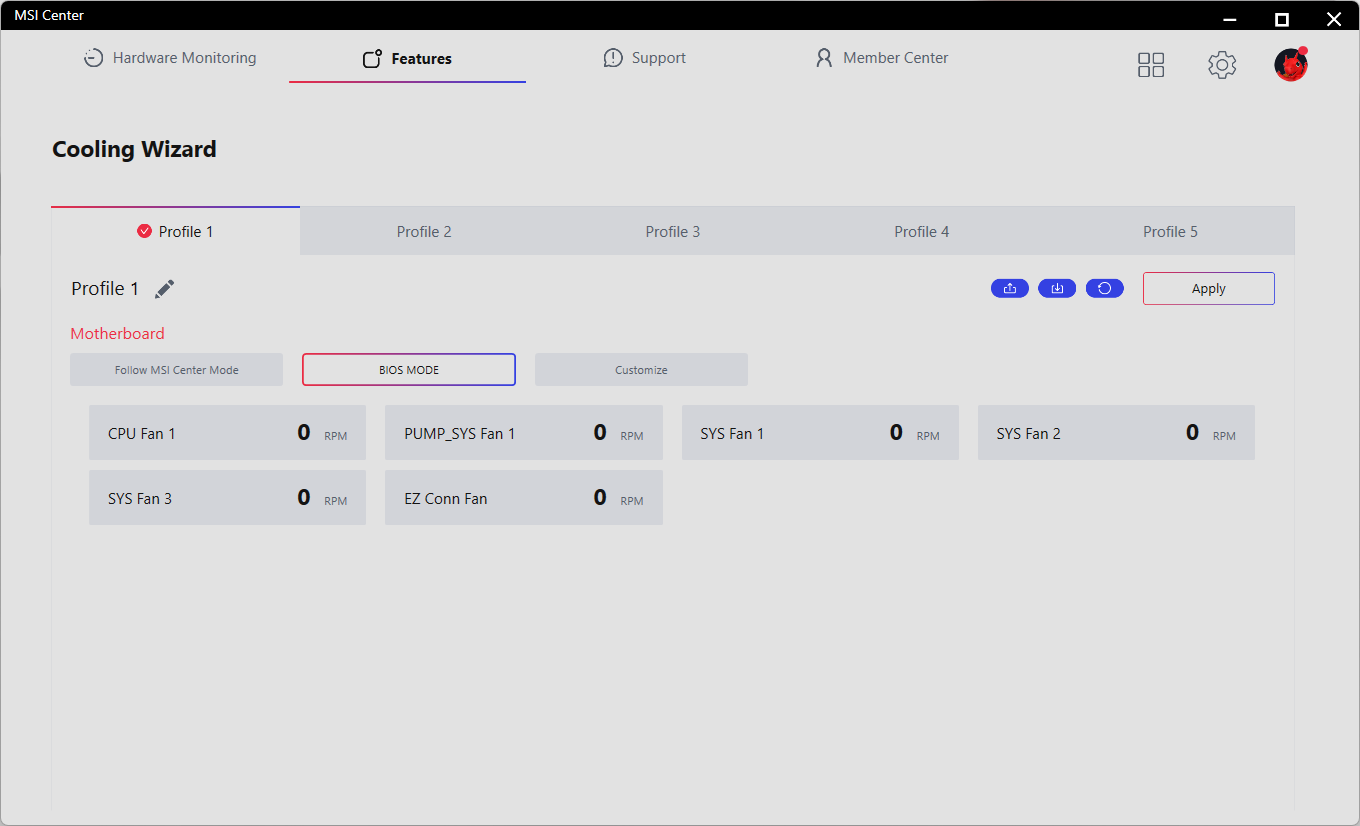Click the Customize fan mode button
The height and width of the screenshot is (826, 1360).
pos(641,370)
